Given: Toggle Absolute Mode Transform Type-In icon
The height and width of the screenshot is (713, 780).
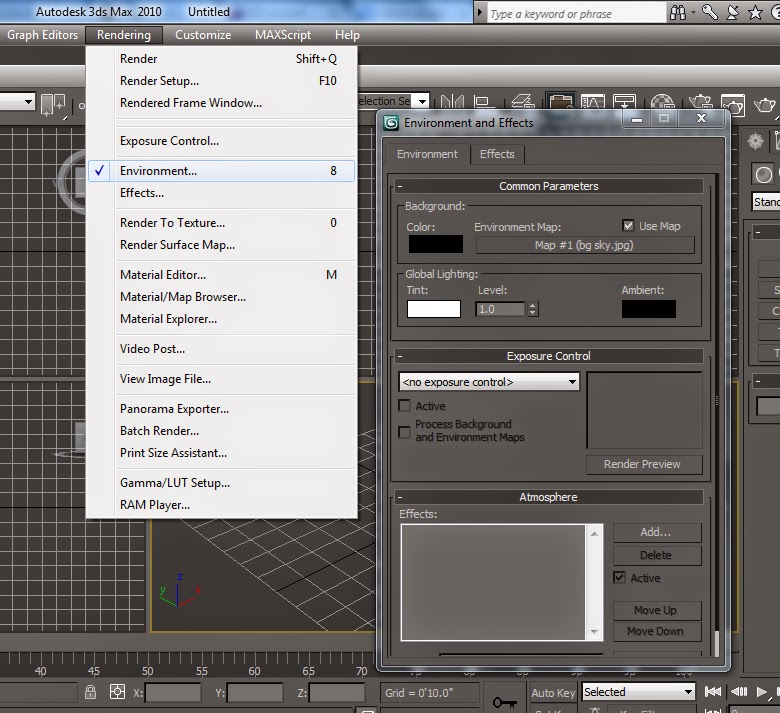Looking at the screenshot, I should 117,692.
